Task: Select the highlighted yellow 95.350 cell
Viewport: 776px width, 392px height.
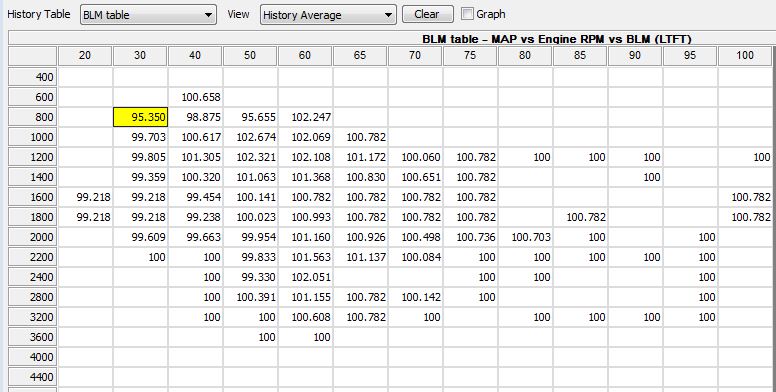Action: tap(141, 117)
